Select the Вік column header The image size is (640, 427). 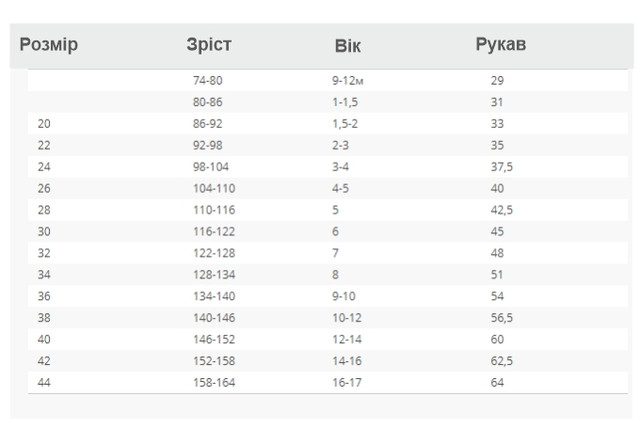[348, 46]
